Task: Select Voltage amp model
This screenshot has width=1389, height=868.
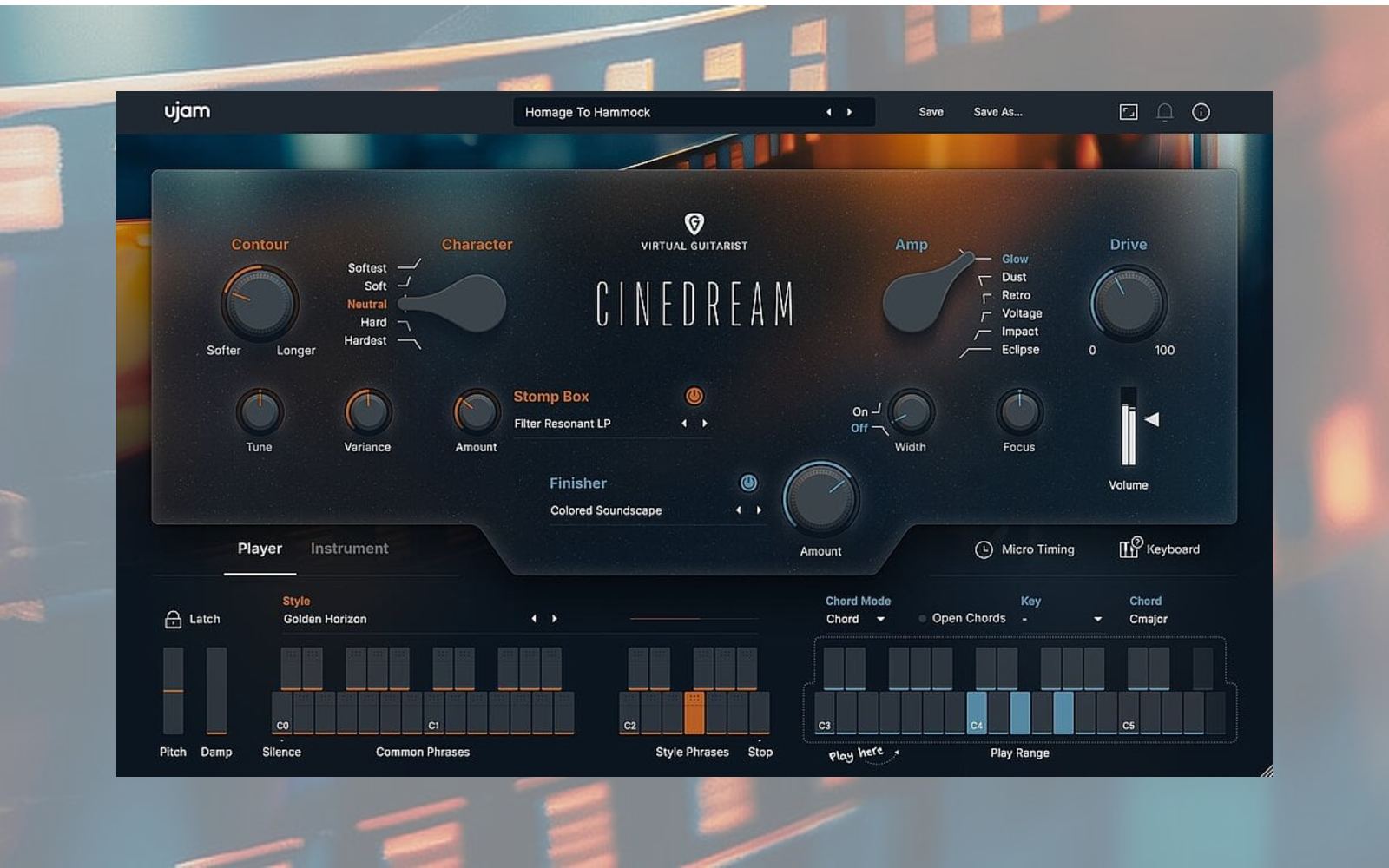Action: (1022, 313)
